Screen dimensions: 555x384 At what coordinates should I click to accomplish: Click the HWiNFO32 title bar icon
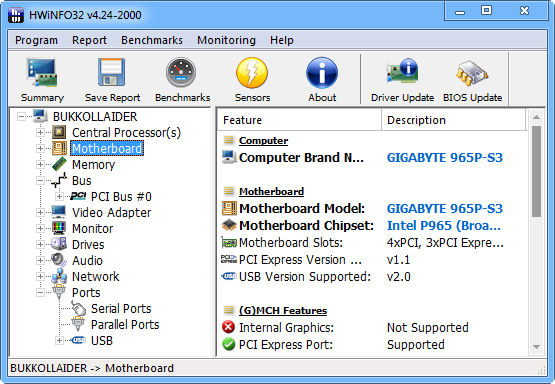click(16, 15)
